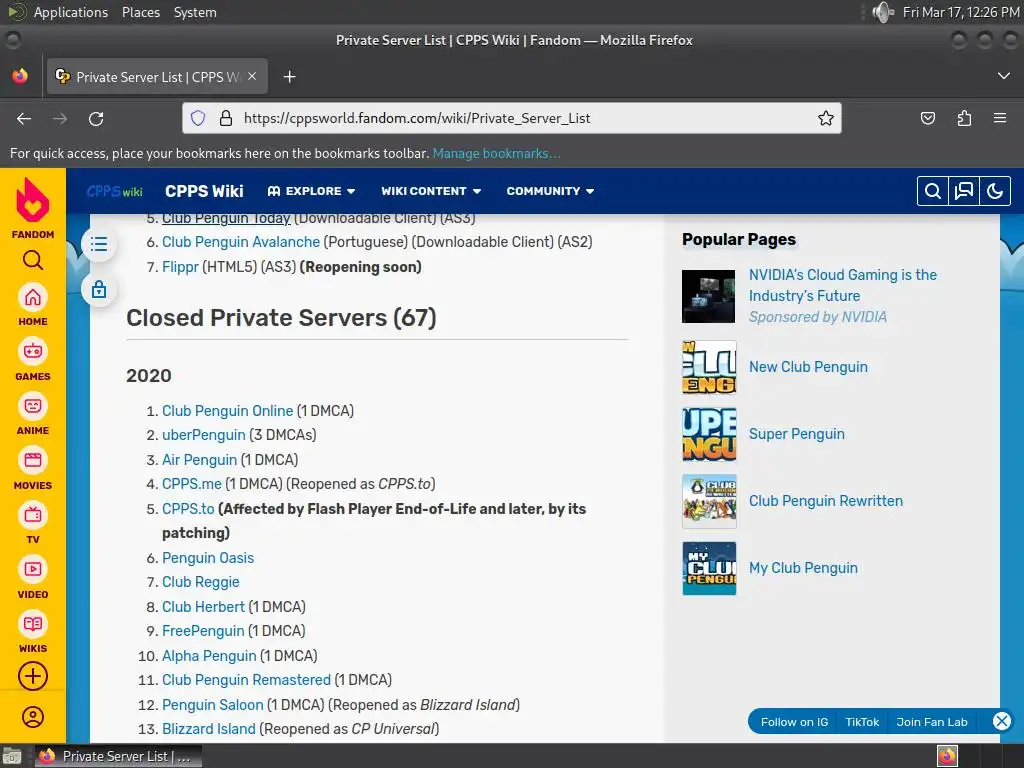View site security padlock info

point(226,118)
